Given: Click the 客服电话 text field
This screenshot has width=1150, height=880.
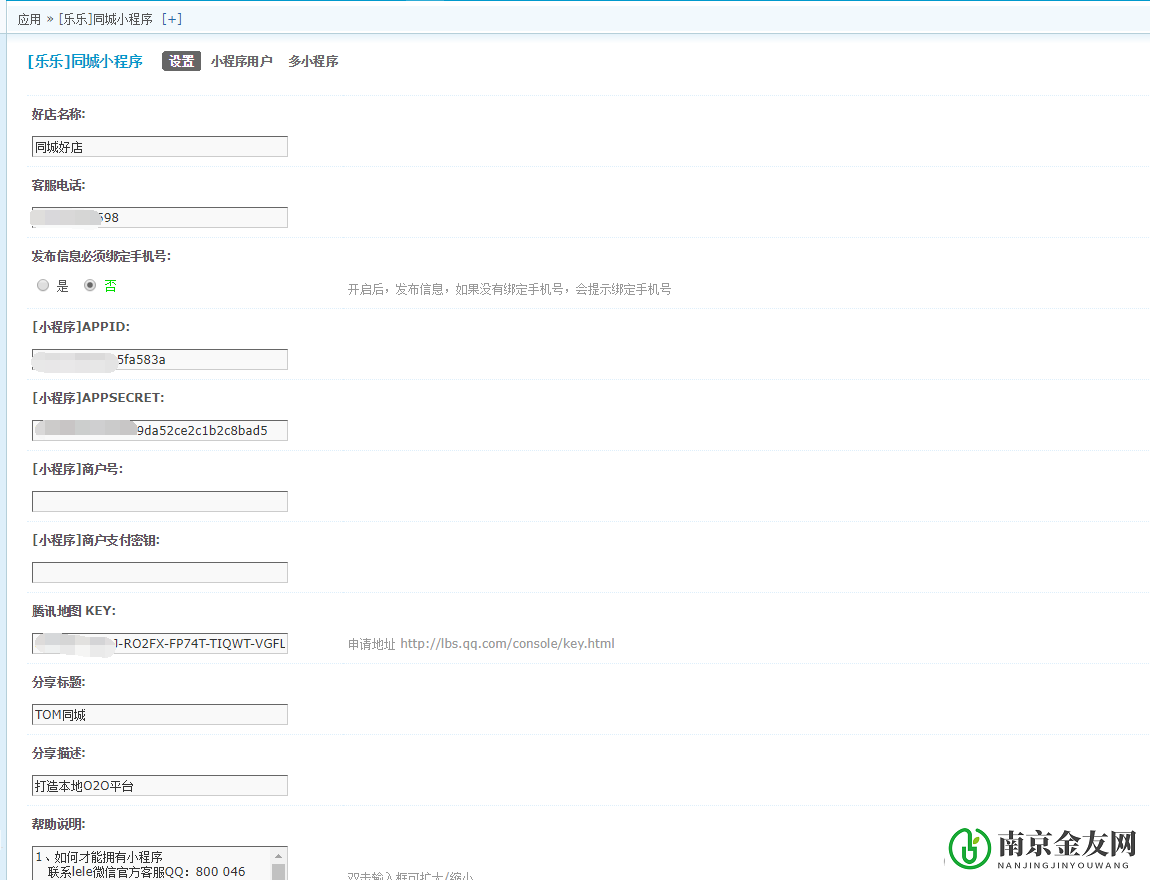Looking at the screenshot, I should [160, 218].
